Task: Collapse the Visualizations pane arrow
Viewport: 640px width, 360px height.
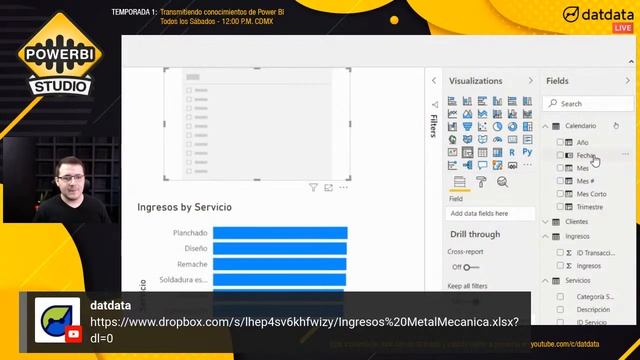Action: (x=531, y=81)
